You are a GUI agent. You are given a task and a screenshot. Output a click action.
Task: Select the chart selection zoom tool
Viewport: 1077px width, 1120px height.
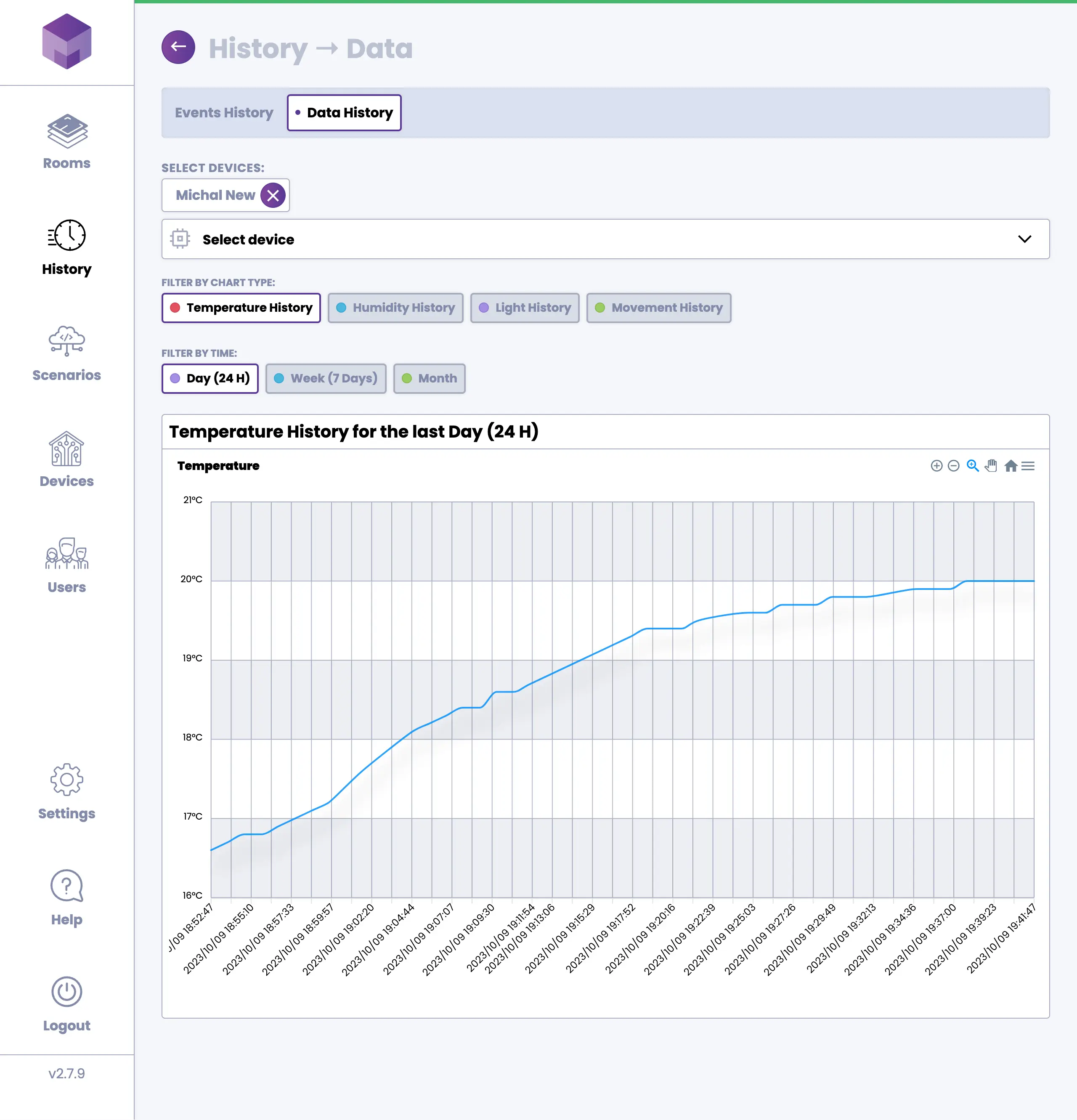click(972, 466)
